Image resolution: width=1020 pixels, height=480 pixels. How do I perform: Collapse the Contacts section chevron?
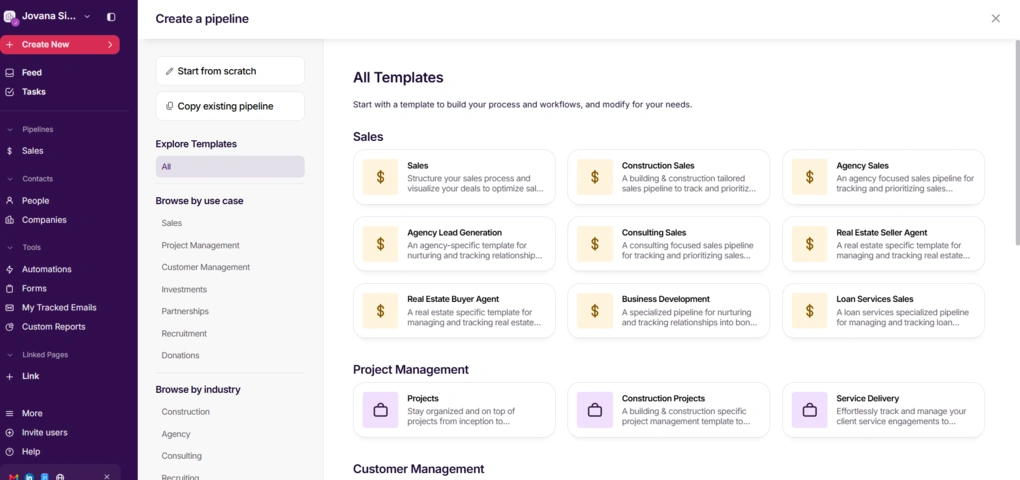pos(10,179)
